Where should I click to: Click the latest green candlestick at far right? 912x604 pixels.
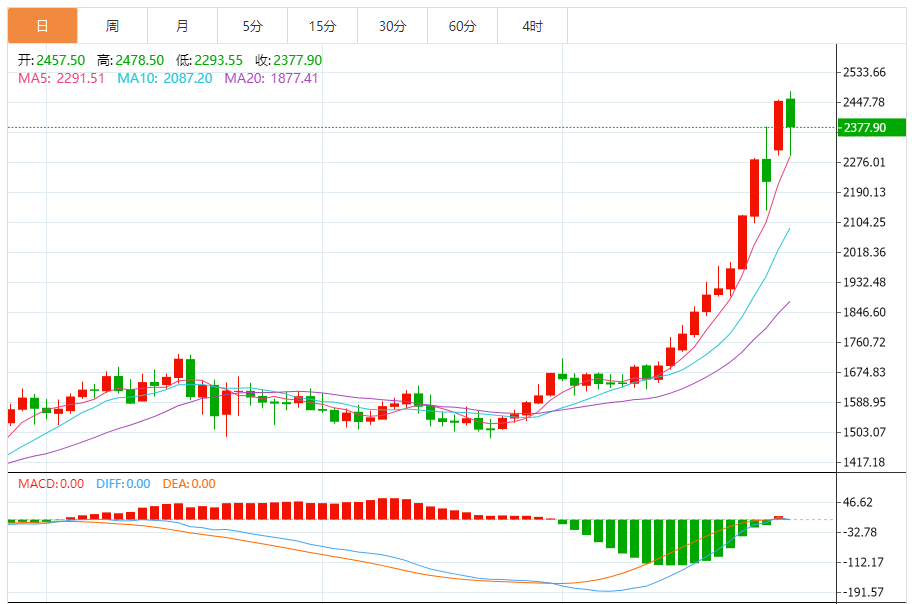(790, 113)
